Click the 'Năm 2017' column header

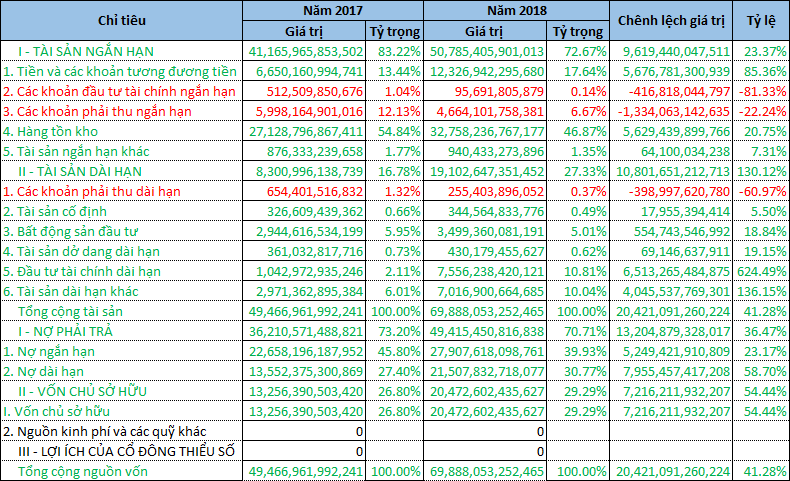(x=333, y=11)
